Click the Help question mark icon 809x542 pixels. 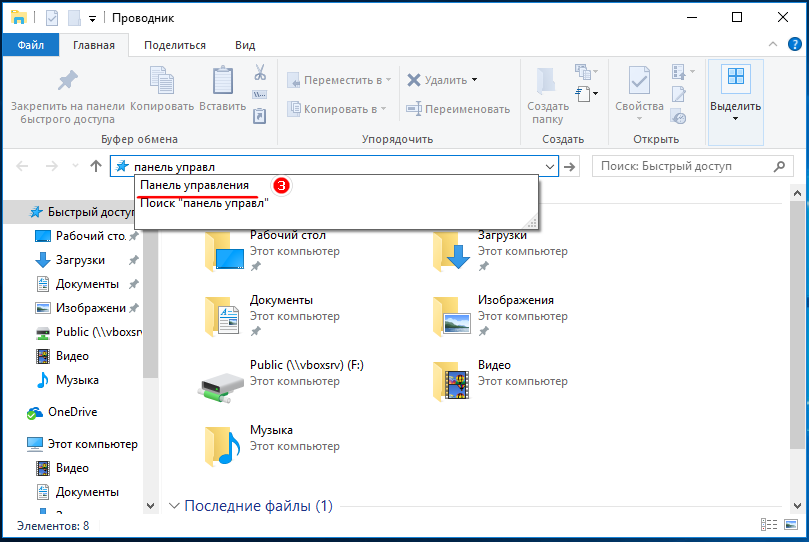795,44
